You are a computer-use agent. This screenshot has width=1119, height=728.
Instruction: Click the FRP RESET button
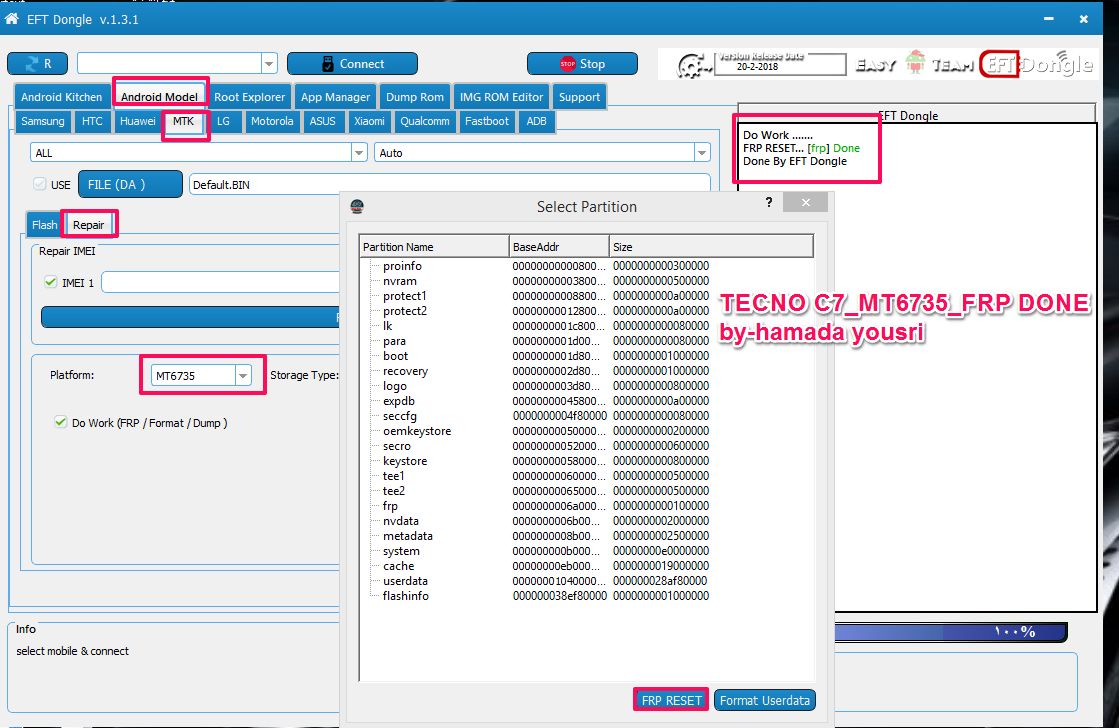[671, 700]
